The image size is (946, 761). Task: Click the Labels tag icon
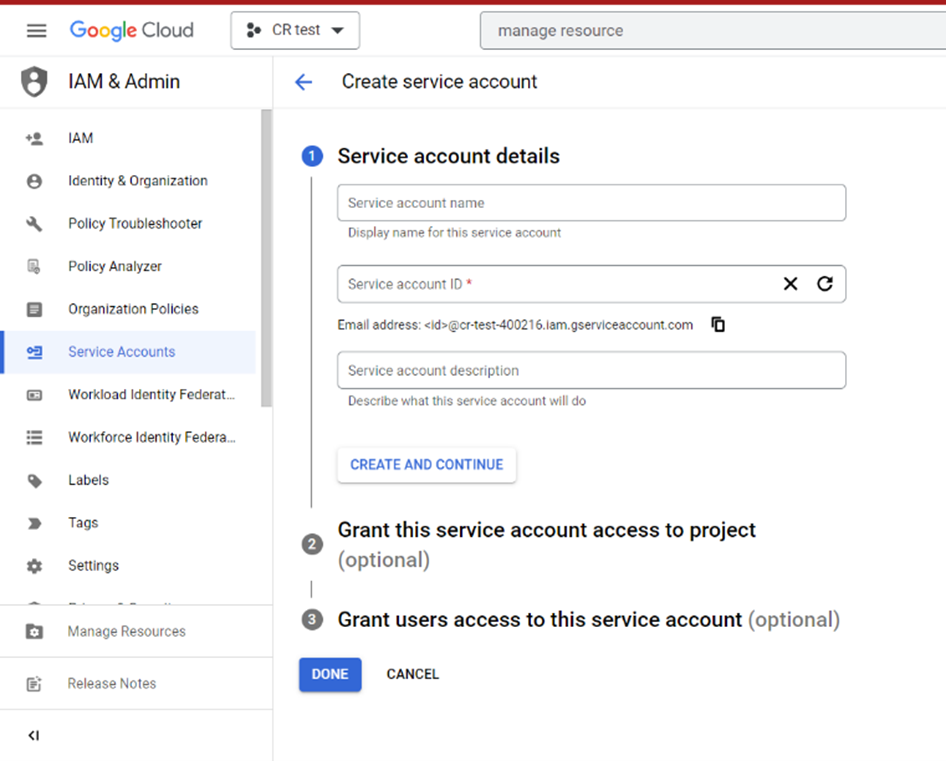pyautogui.click(x=34, y=481)
